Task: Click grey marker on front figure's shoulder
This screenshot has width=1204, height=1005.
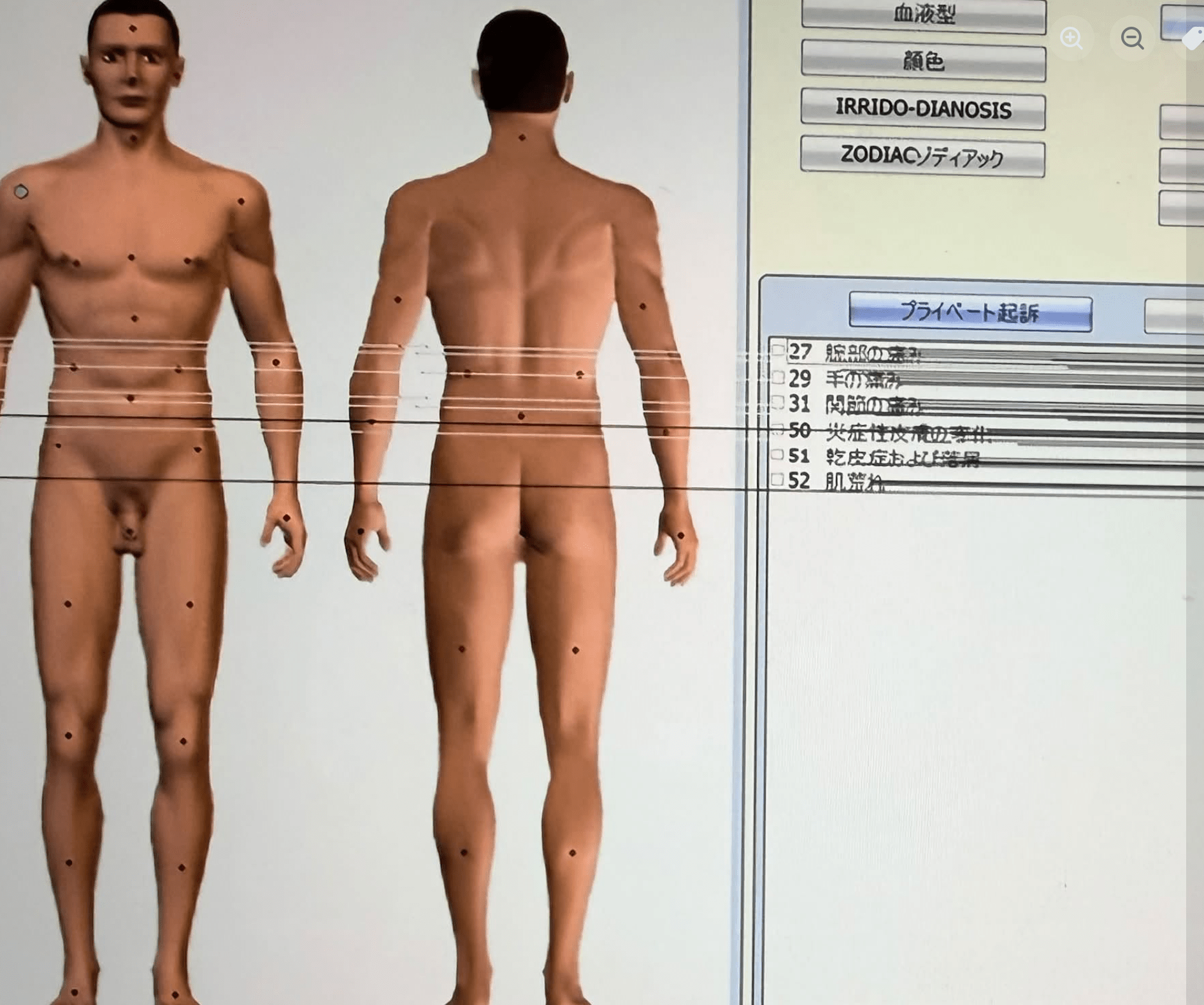Action: pyautogui.click(x=21, y=191)
